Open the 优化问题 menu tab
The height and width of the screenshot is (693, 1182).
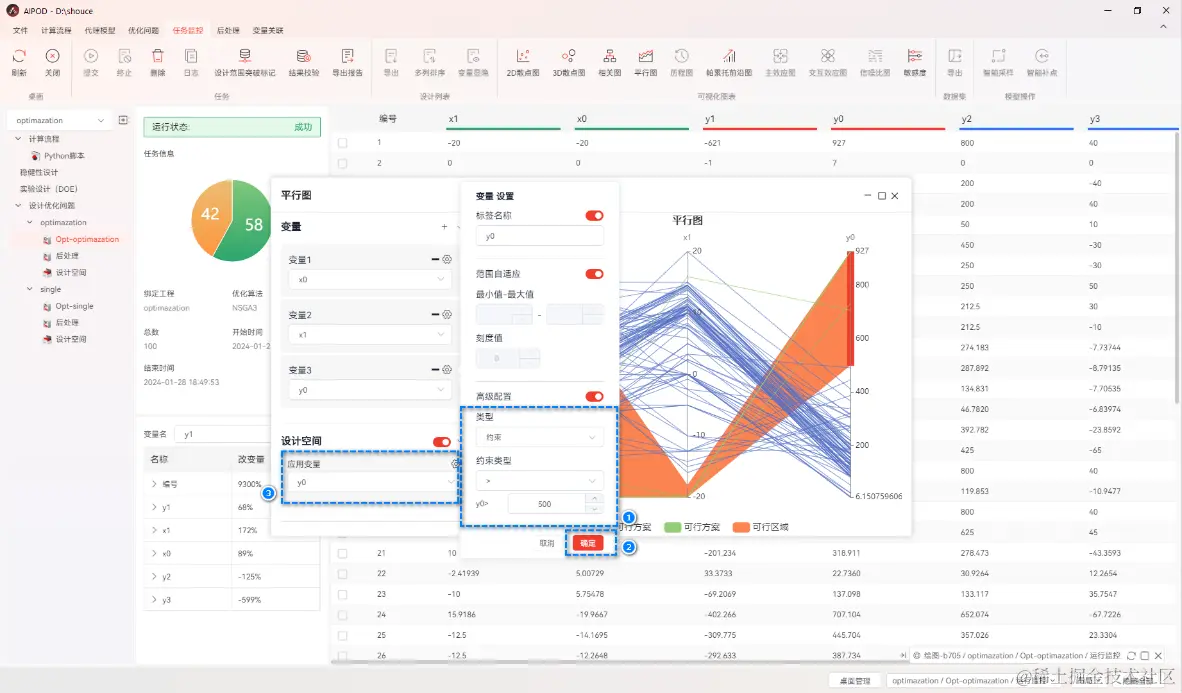tap(143, 31)
